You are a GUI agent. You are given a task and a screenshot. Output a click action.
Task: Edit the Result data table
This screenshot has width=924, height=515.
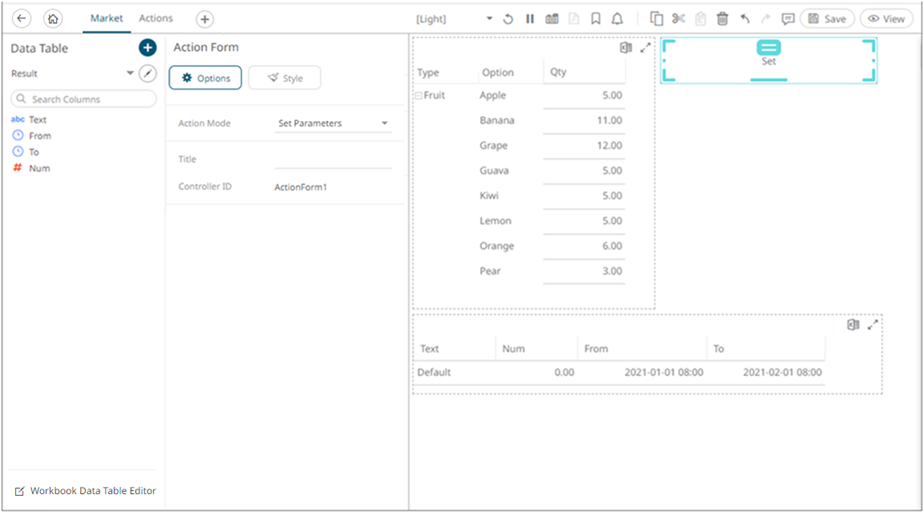148,73
